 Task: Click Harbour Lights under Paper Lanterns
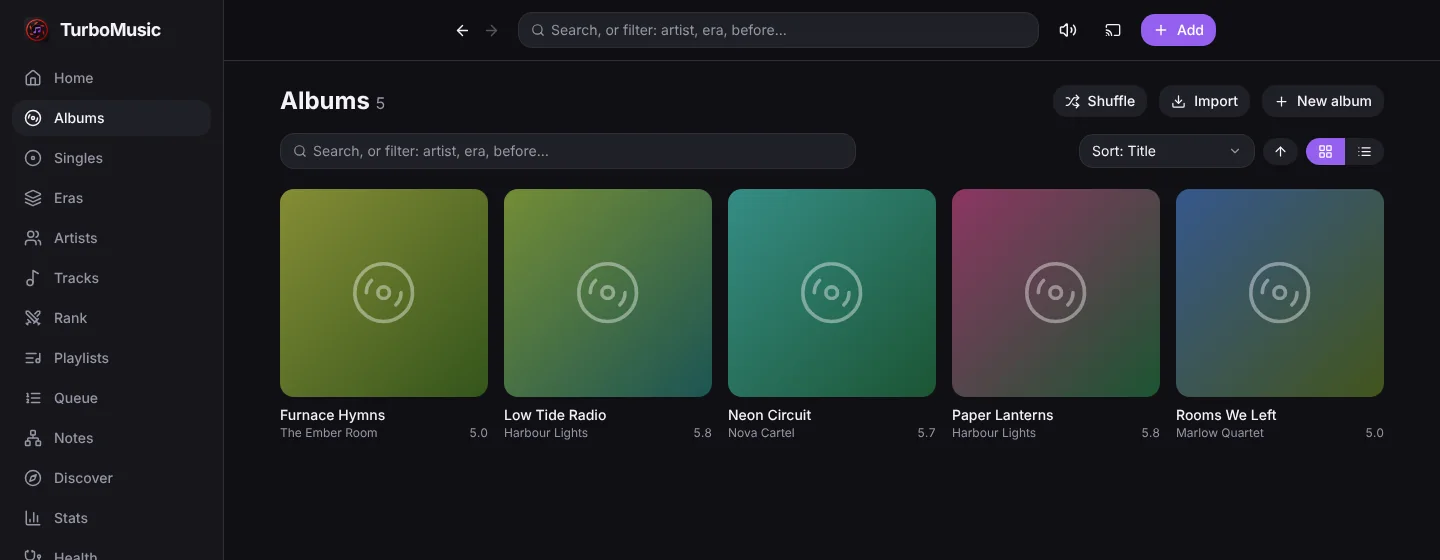(994, 433)
